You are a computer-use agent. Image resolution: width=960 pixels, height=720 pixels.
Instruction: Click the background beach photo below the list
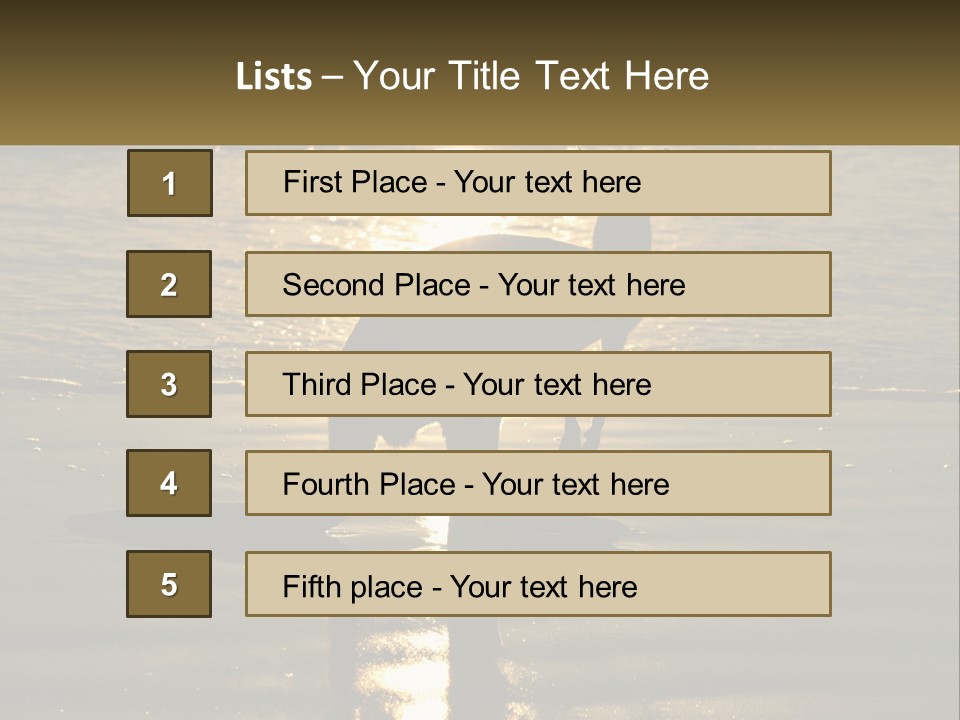tap(480, 669)
